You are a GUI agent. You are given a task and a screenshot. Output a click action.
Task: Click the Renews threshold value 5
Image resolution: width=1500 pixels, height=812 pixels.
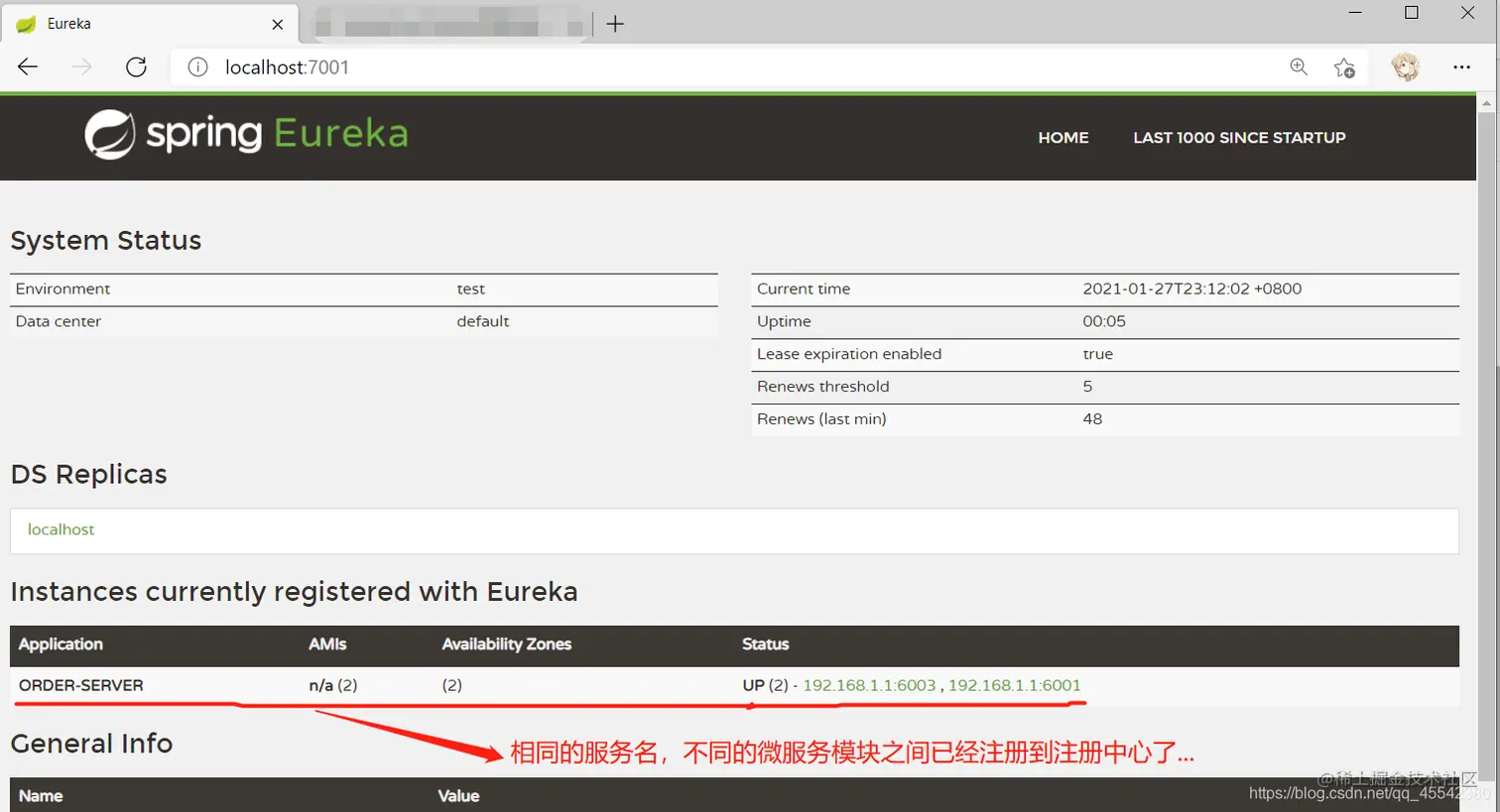click(x=1087, y=387)
